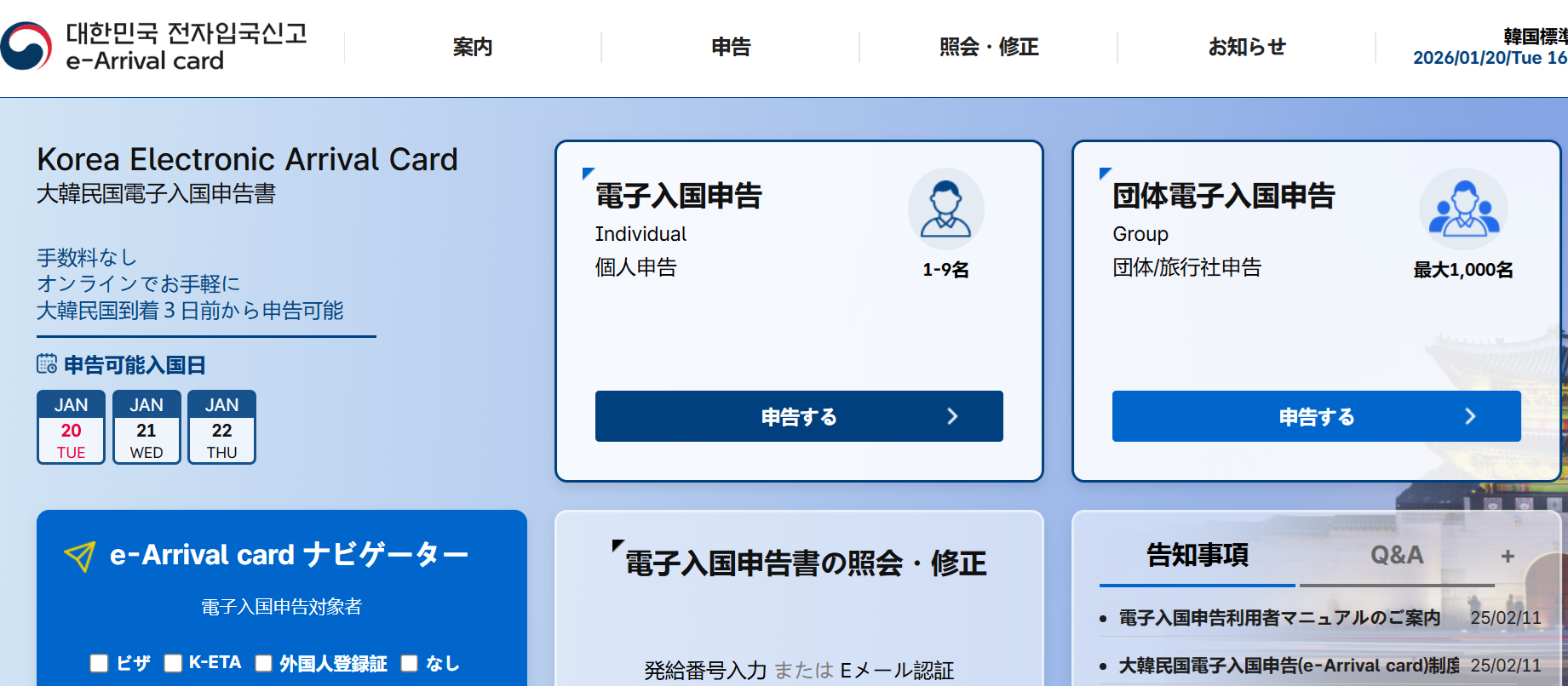Open 電子入国申告利用者マニュアルのご案内 notice
Viewport: 1568px width, 686px height.
[1278, 618]
